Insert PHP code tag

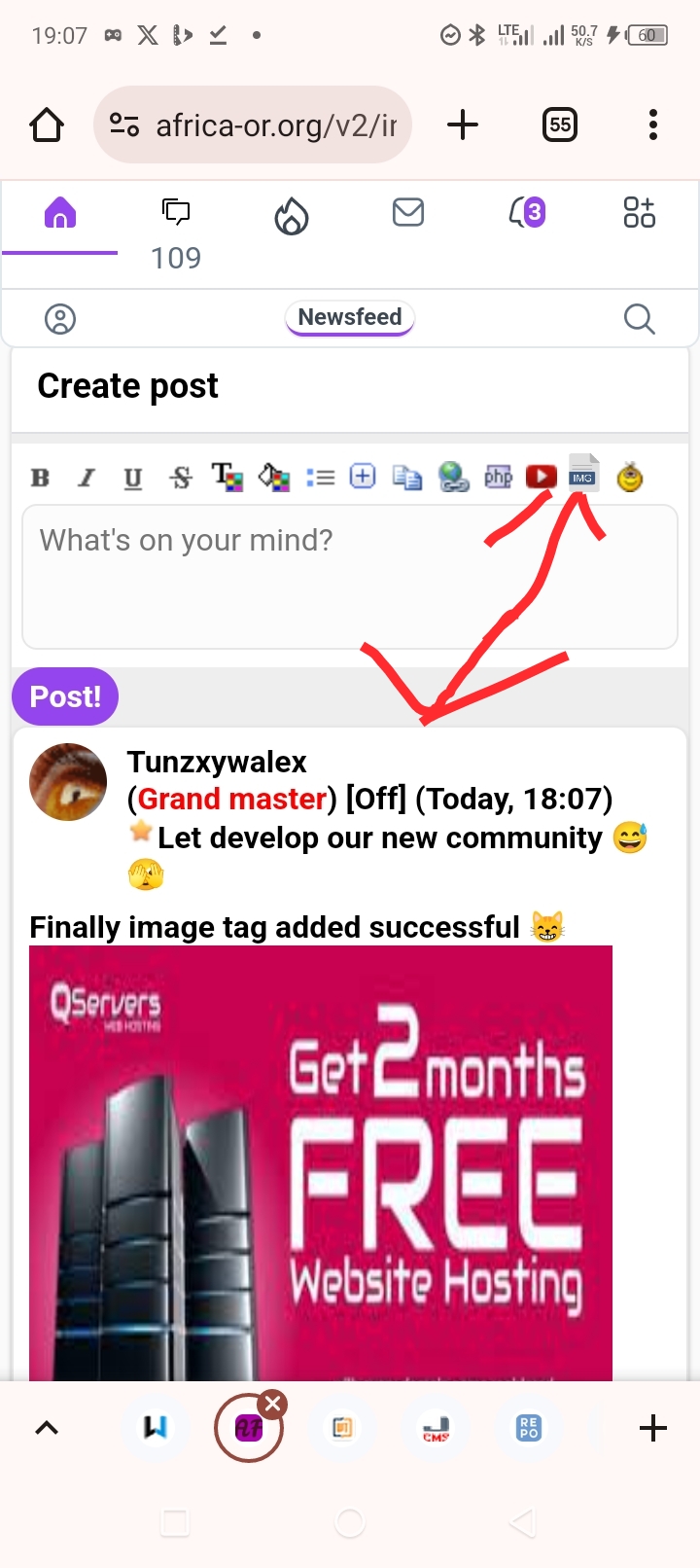tap(499, 477)
